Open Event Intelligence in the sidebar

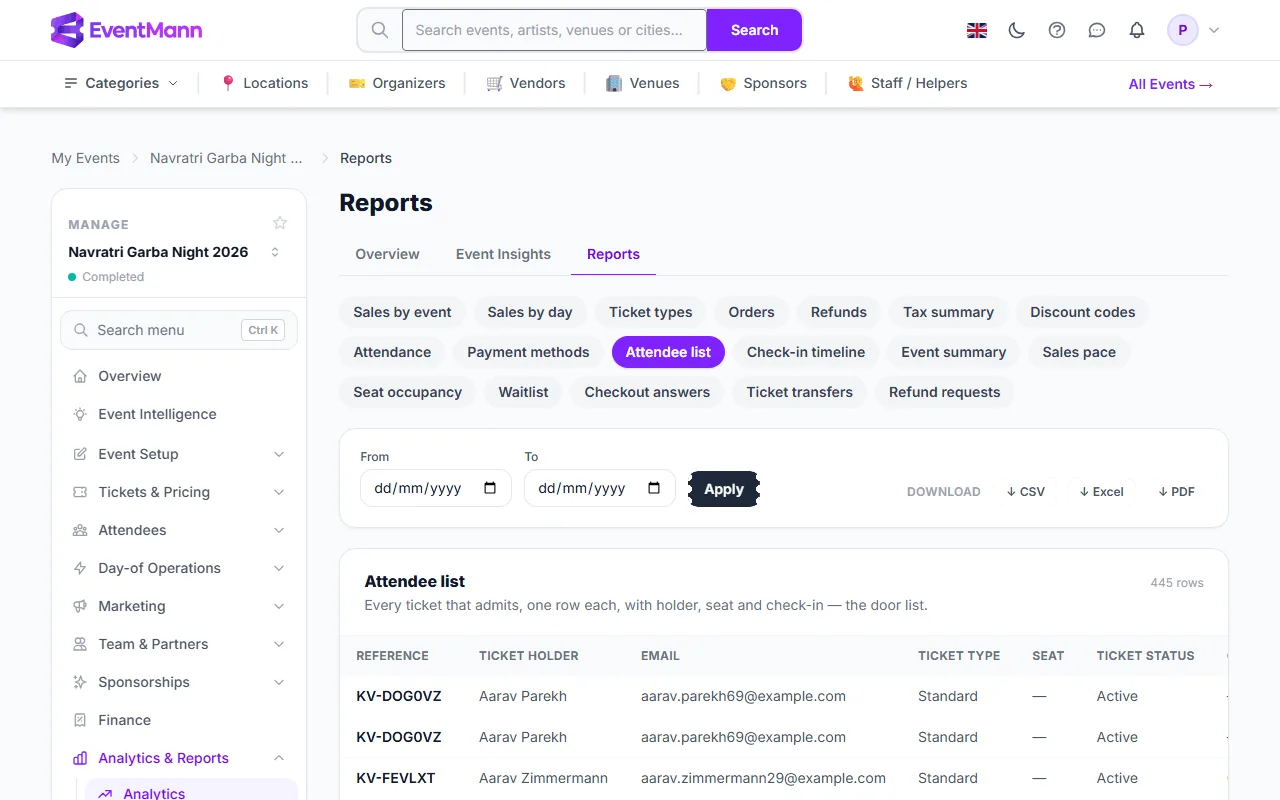coord(179,414)
